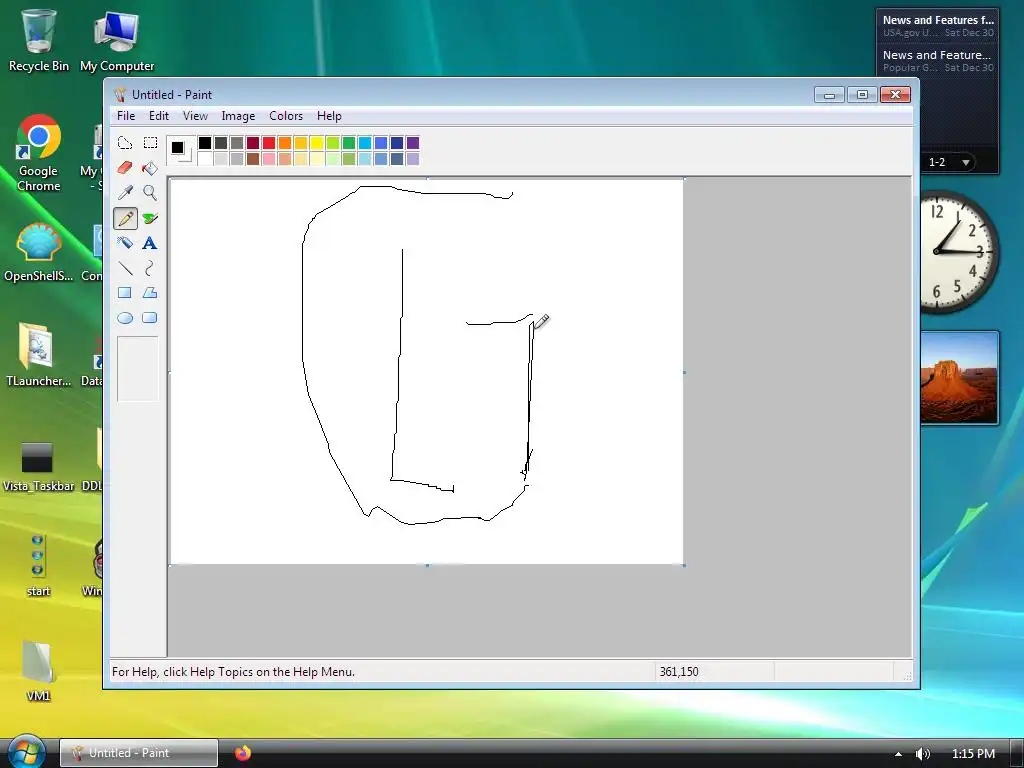Screen dimensions: 1024x768
Task: Pick the red color swatch
Action: 268,143
